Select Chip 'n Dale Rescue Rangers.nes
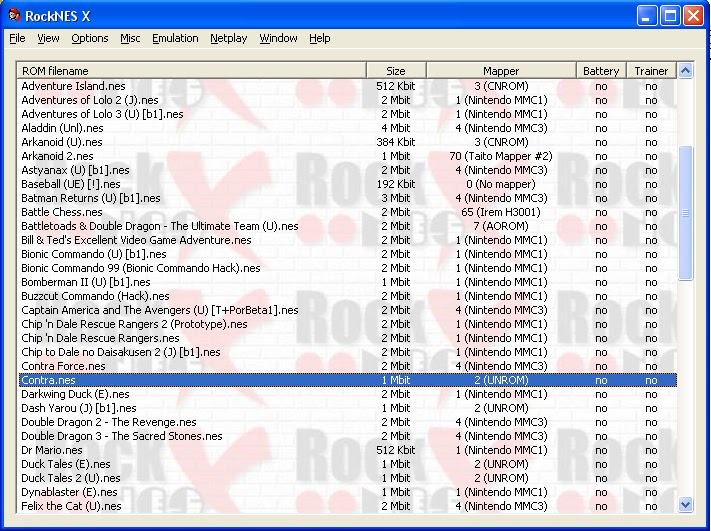This screenshot has width=711, height=531. pyautogui.click(x=347, y=338)
